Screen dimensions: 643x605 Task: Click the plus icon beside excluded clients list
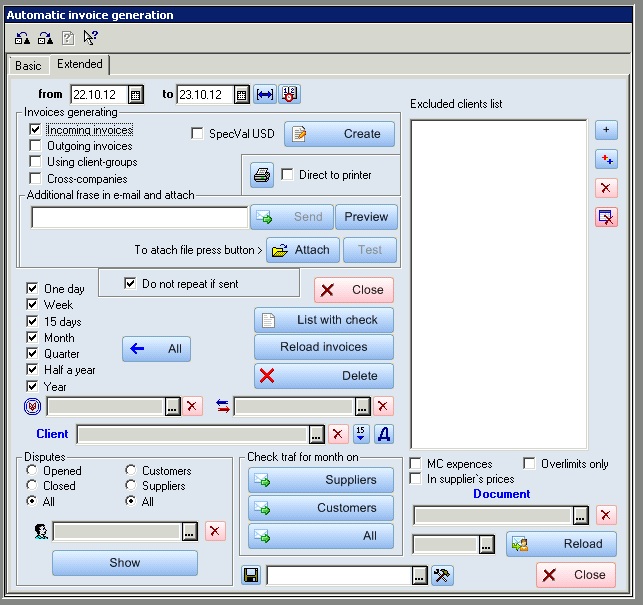coord(606,131)
